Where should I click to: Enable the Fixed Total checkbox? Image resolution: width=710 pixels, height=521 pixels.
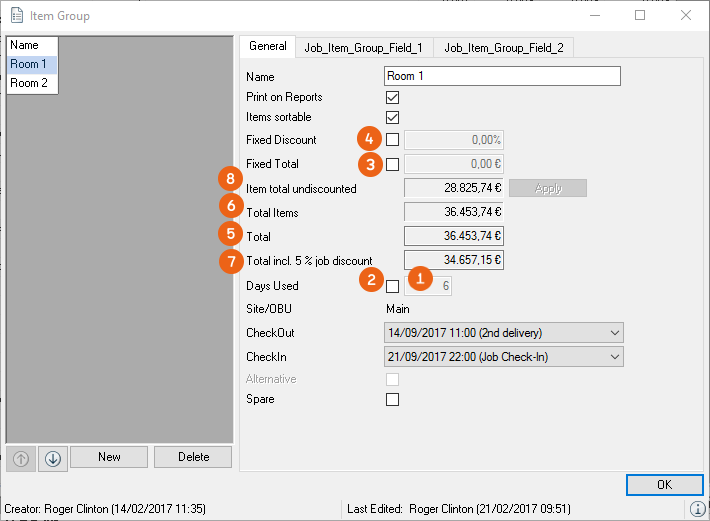coord(392,164)
